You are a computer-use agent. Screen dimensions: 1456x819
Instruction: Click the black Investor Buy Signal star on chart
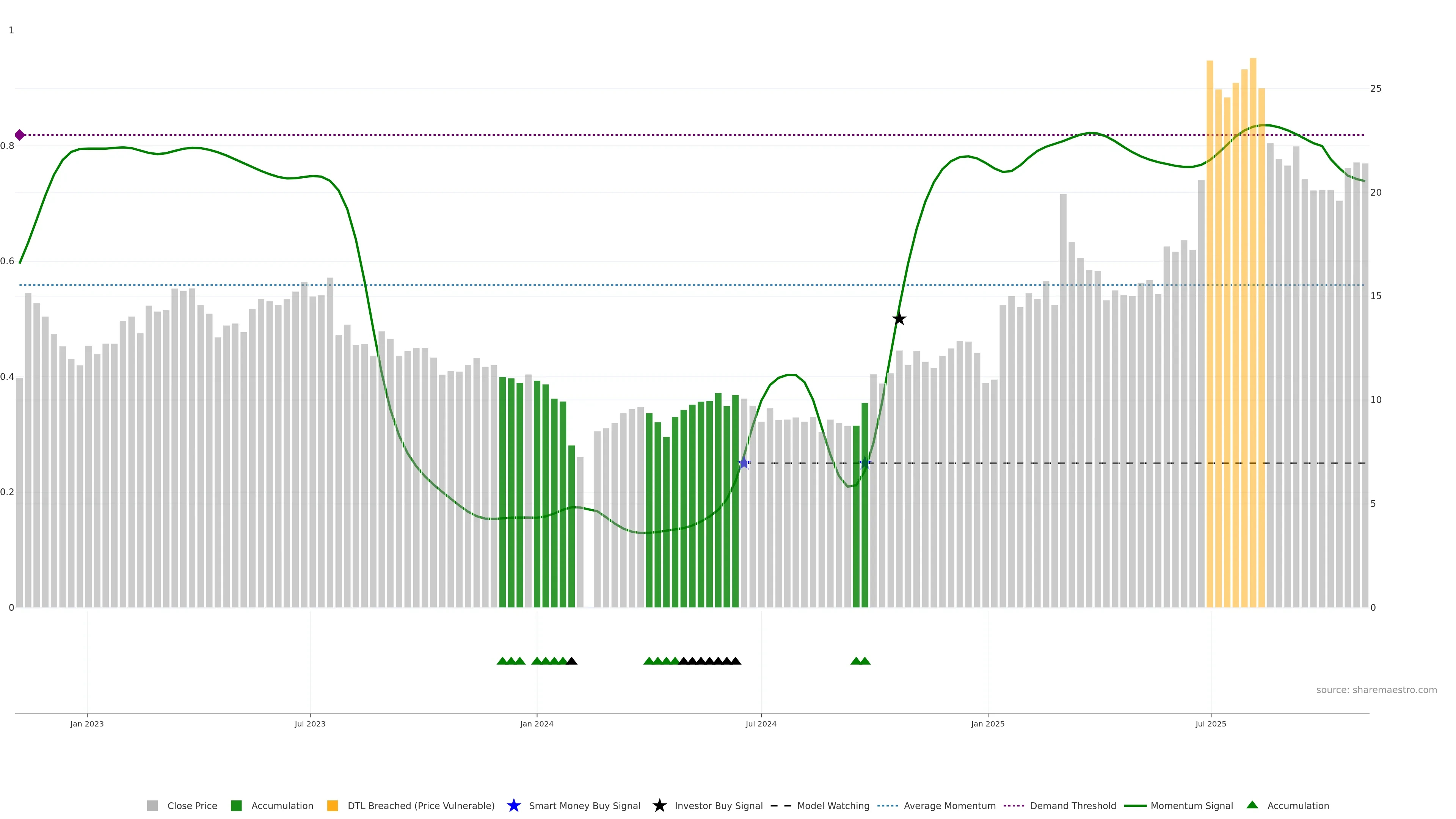pyautogui.click(x=899, y=319)
